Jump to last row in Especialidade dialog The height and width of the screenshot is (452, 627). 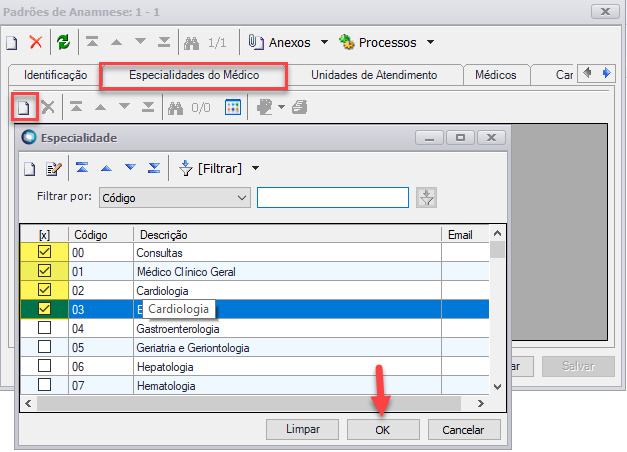pos(154,168)
